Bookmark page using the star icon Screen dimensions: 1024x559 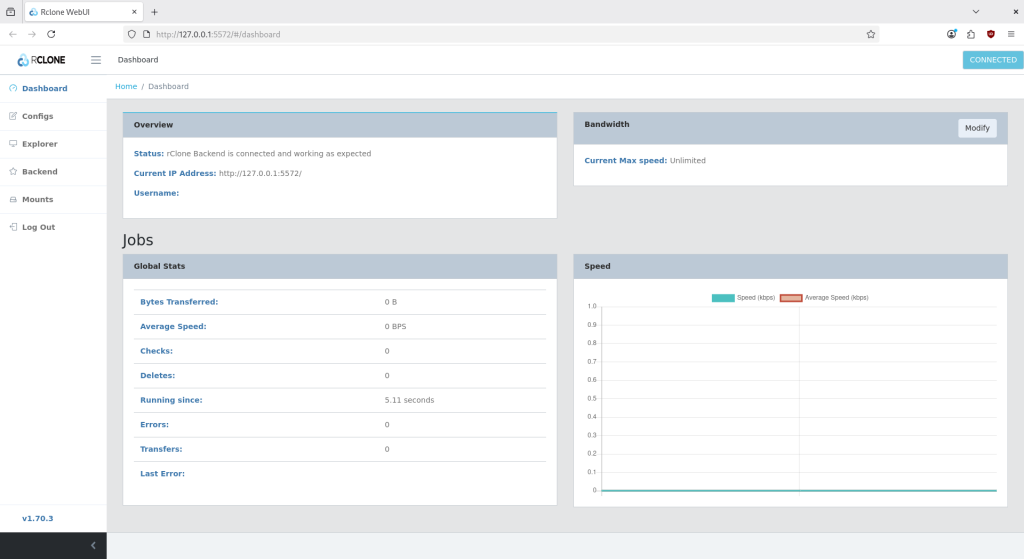coord(871,34)
